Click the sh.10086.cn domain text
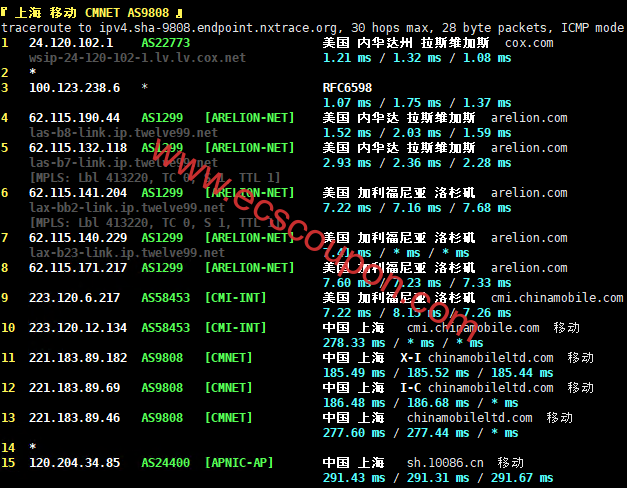 [445, 463]
